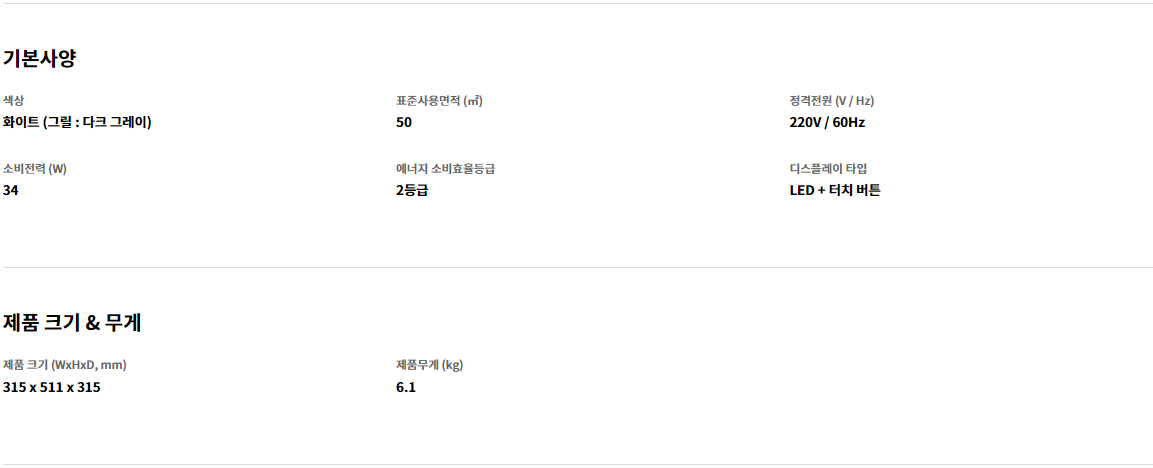The height and width of the screenshot is (468, 1153).
Task: Select the 표준사용면적 (㎡) label
Action: [x=439, y=101]
